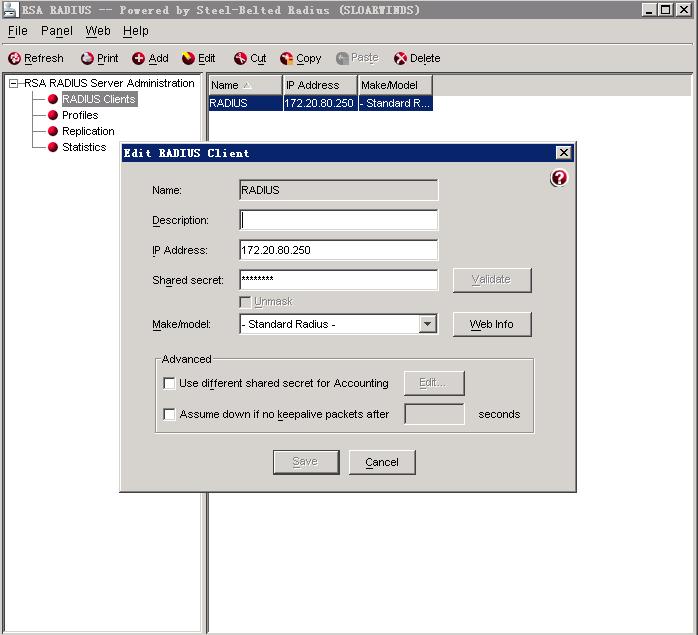Click the Print toolbar icon

(x=87, y=58)
